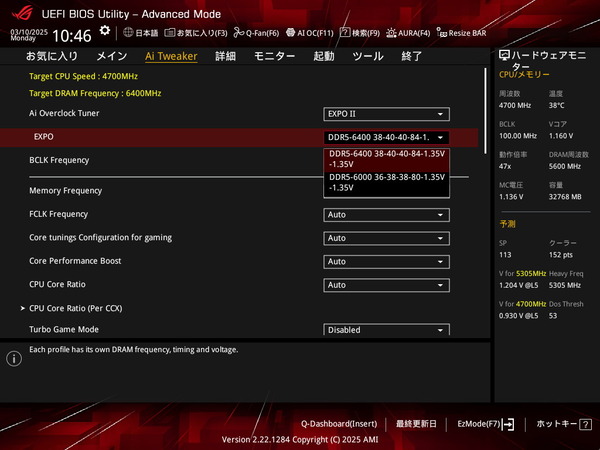Viewport: 600px width, 450px height.
Task: Click the language globe icon 日本語
Action: point(140,33)
